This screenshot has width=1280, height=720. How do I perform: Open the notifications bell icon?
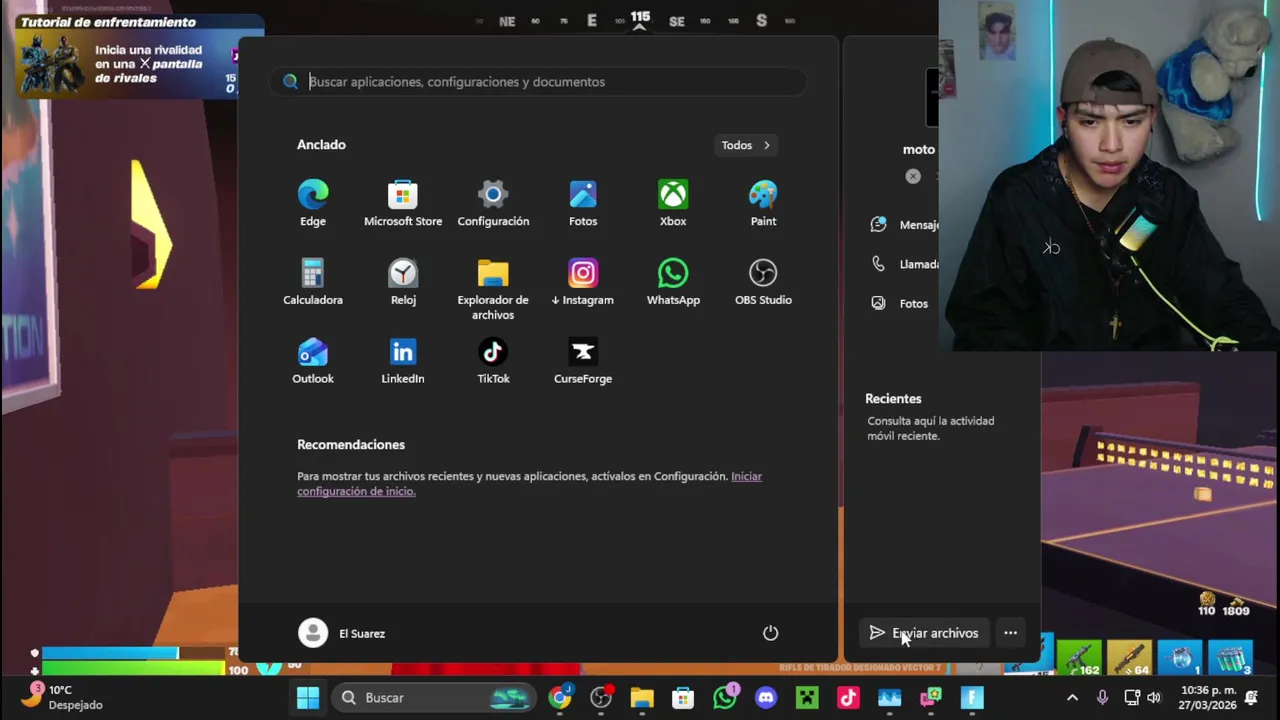click(1251, 698)
